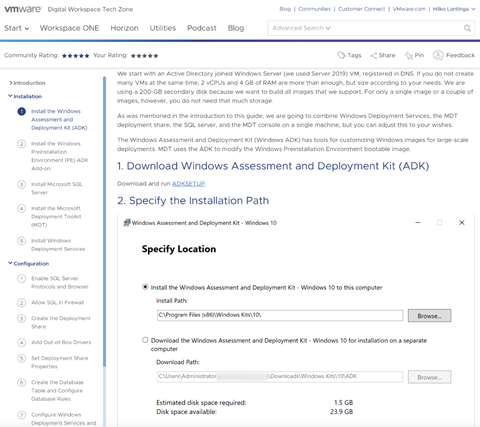Click step 2 circle for Windows PE ADK Add-on
The height and width of the screenshot is (427, 480).
pos(21,144)
